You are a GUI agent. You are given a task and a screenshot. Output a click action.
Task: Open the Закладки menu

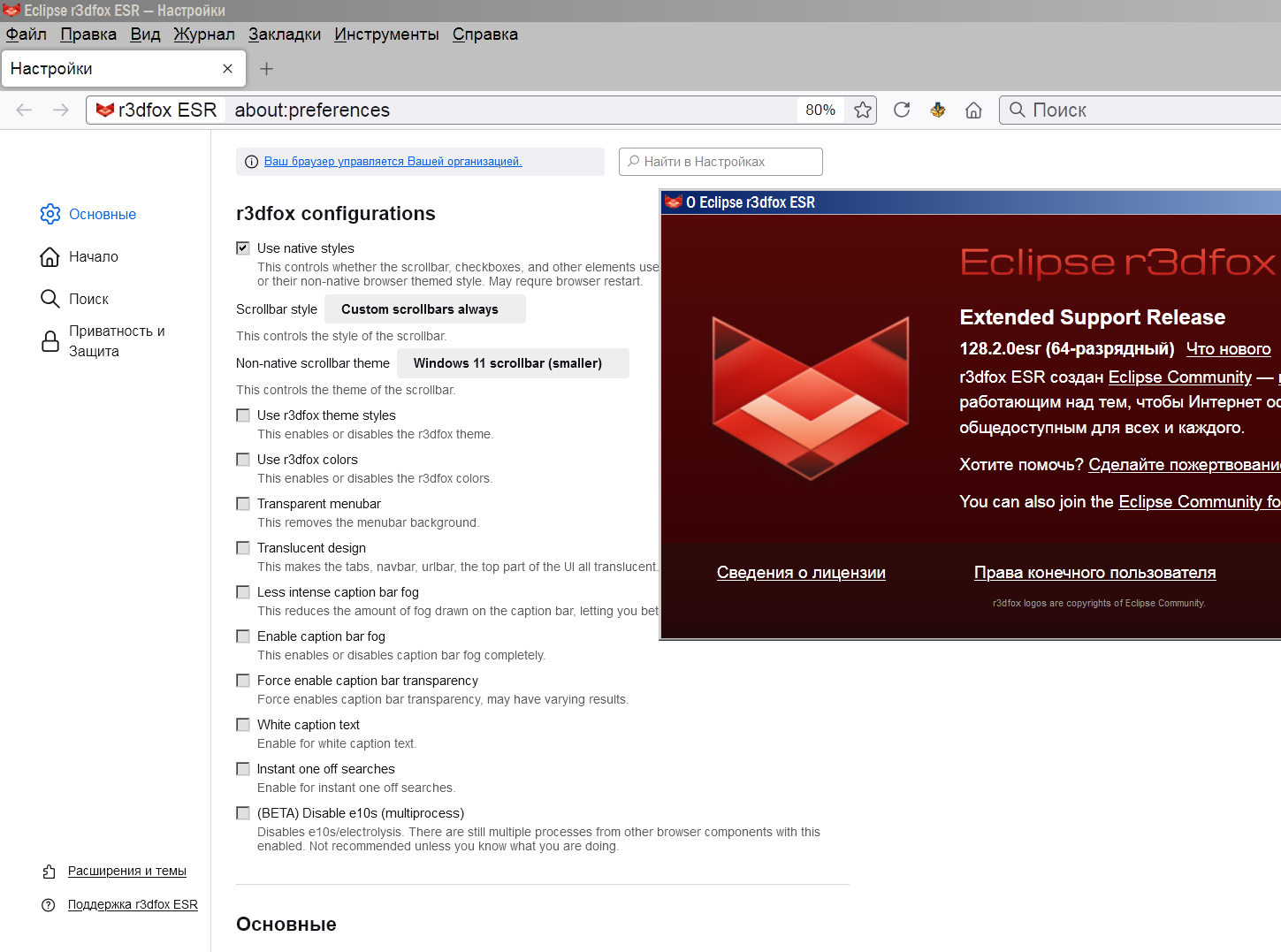point(285,34)
